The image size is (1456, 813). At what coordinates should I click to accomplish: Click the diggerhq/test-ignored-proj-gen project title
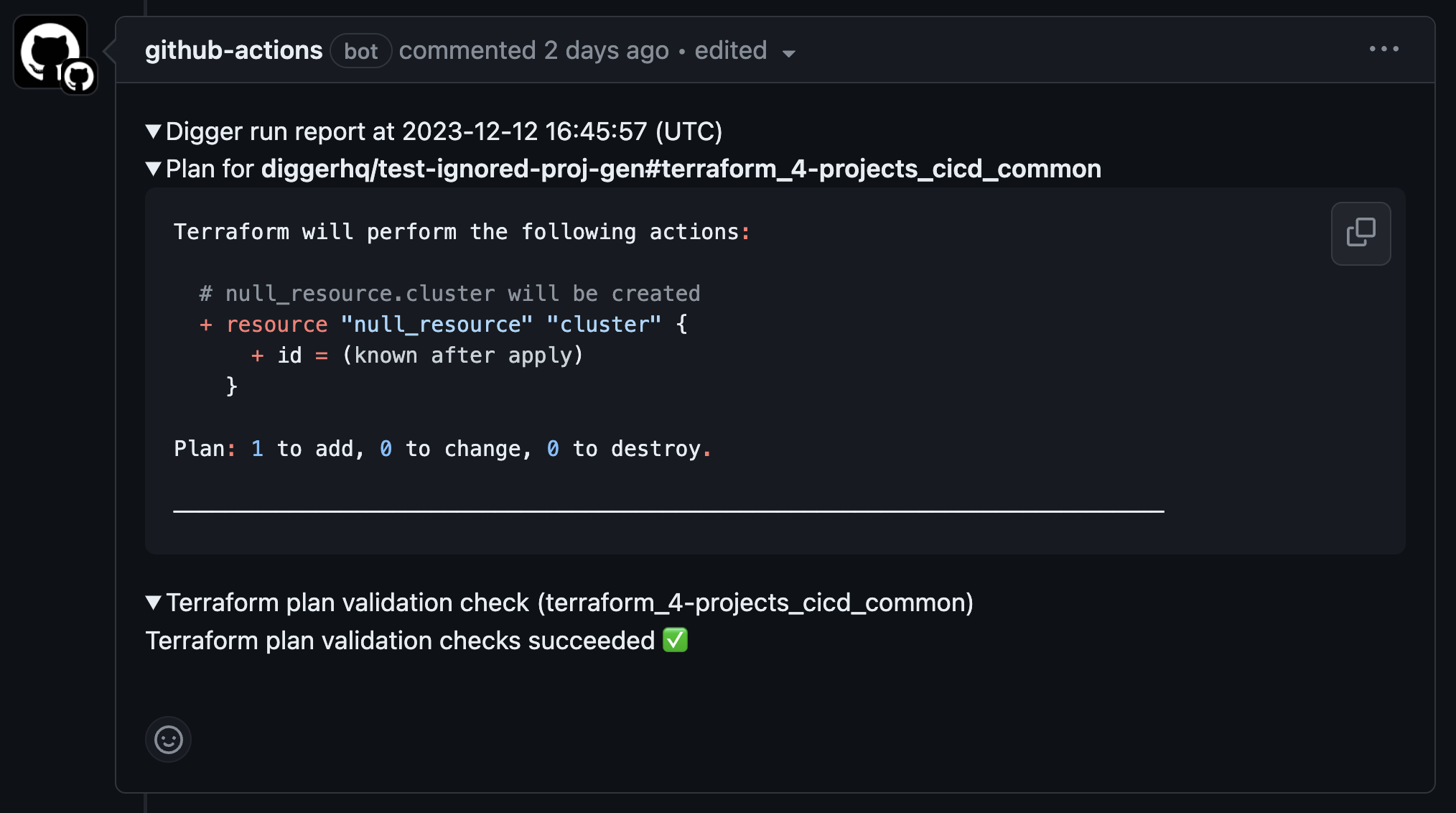(681, 169)
